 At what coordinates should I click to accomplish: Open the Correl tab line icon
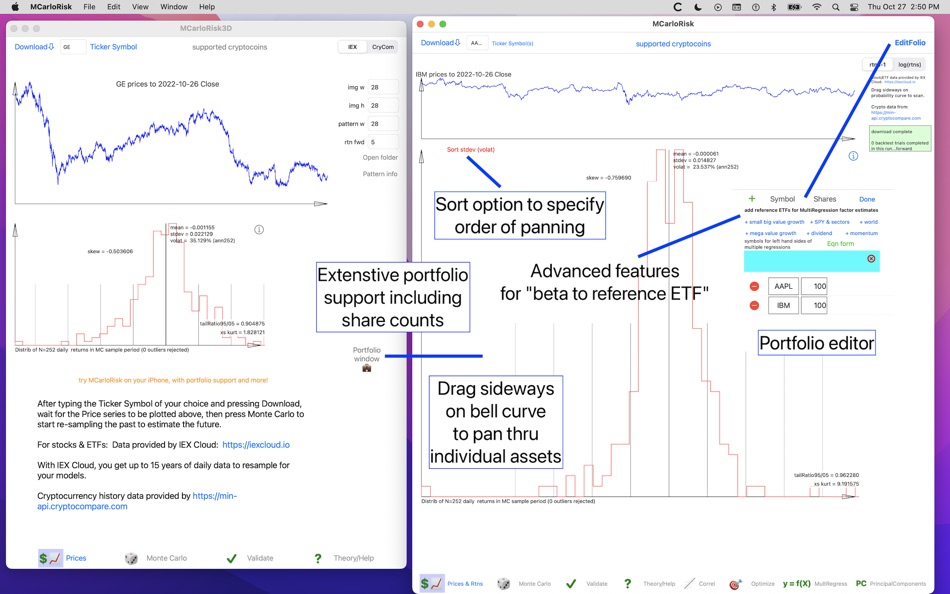pos(689,584)
